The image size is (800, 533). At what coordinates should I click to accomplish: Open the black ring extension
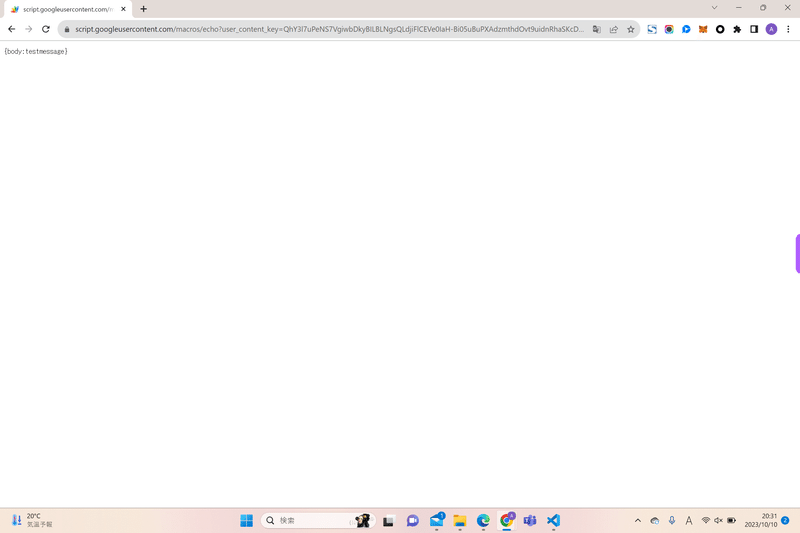click(720, 29)
